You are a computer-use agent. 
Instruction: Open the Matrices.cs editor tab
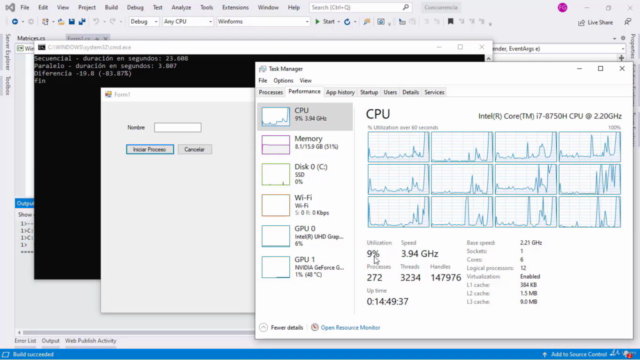click(31, 38)
